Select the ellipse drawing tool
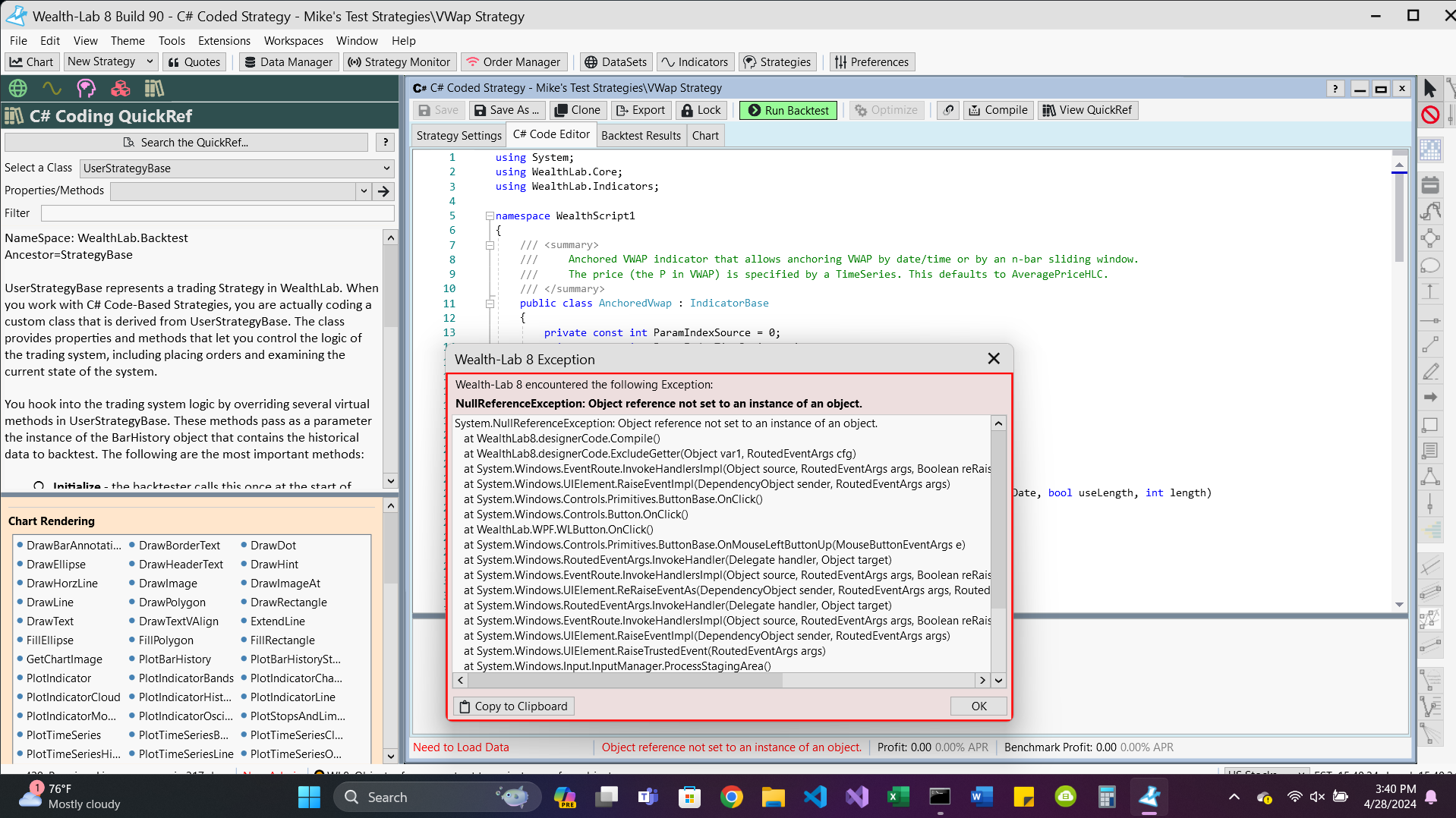The height and width of the screenshot is (818, 1456). [1430, 266]
